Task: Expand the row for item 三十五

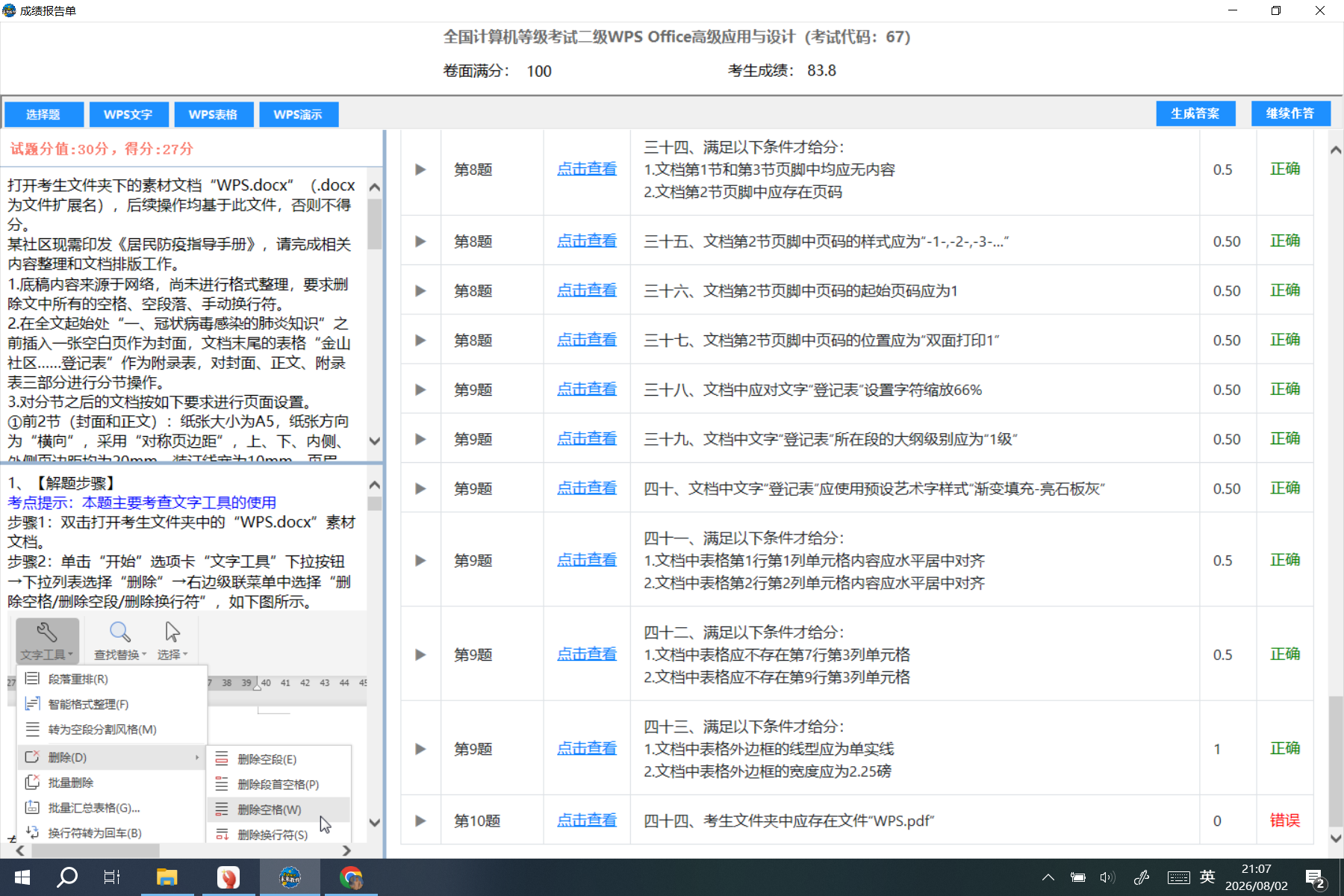Action: point(420,241)
